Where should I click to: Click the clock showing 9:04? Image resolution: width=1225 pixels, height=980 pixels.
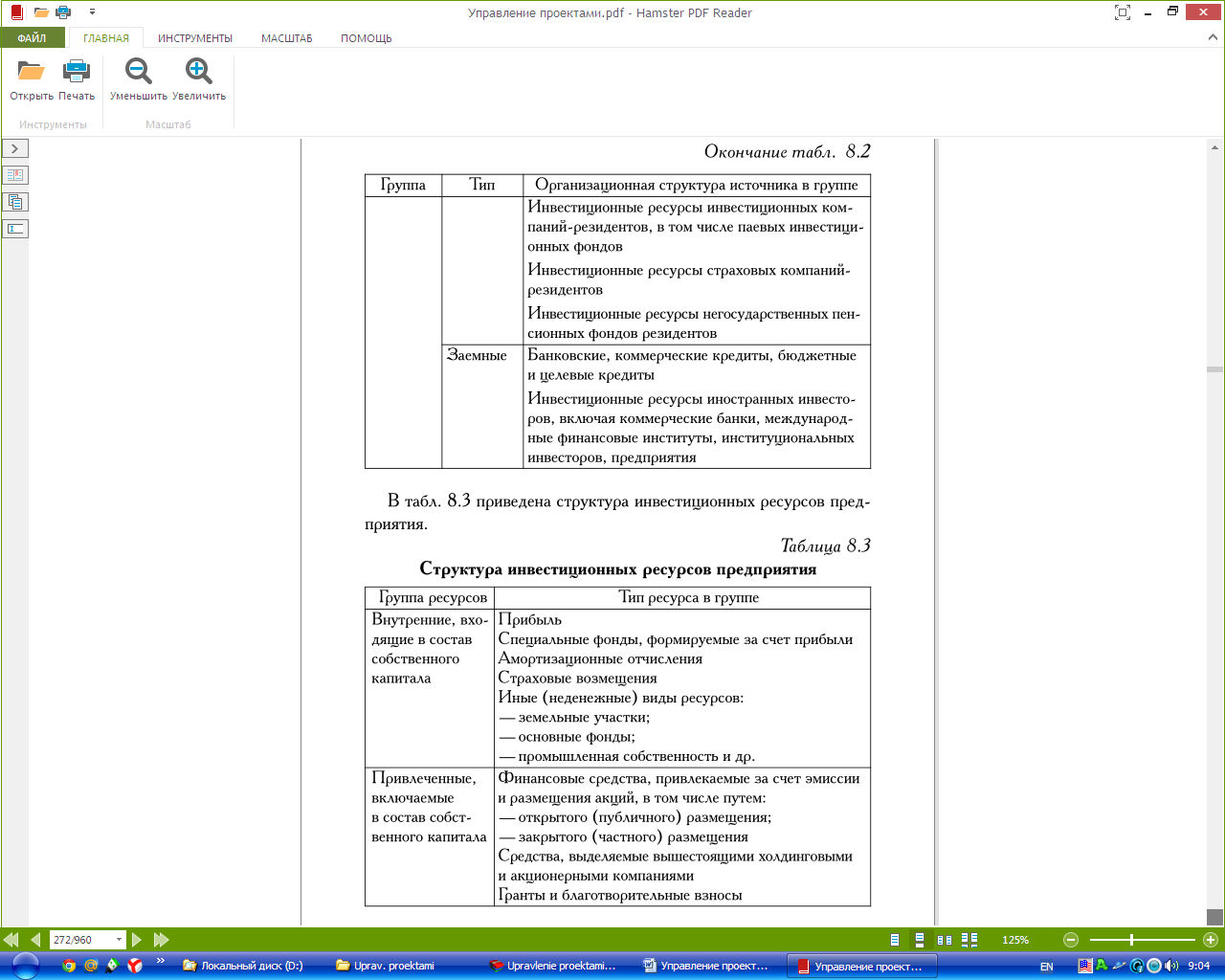click(x=1198, y=966)
